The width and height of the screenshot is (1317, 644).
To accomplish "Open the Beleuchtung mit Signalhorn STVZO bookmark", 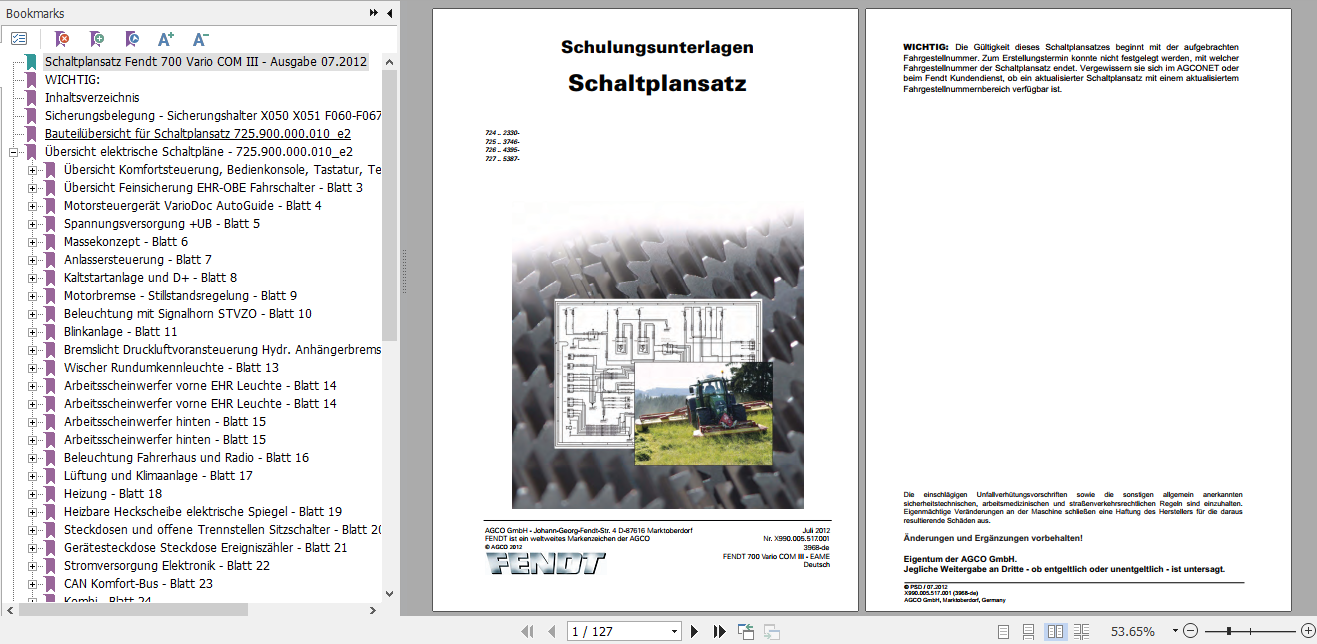I will click(188, 314).
